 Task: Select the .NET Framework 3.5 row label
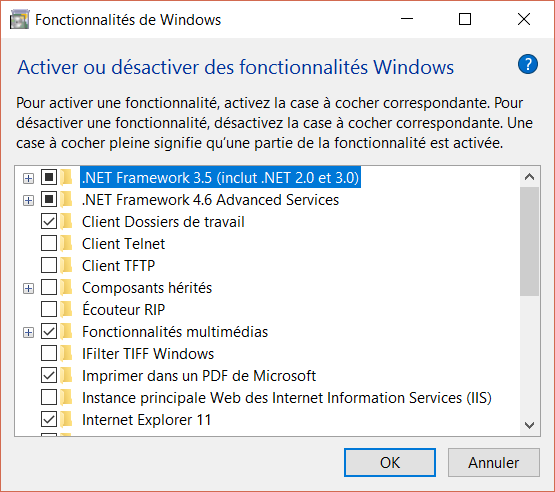pyautogui.click(x=221, y=177)
